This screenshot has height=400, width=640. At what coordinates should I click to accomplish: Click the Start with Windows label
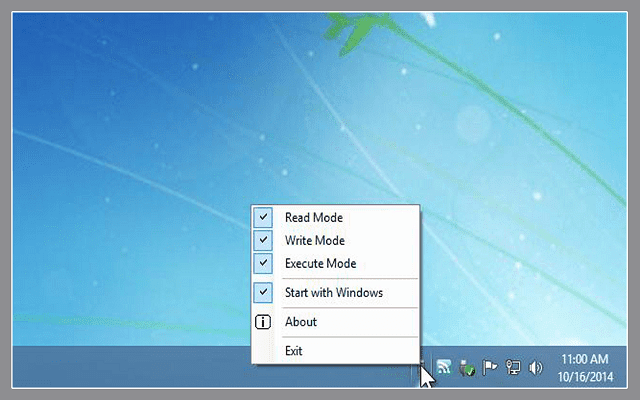tap(333, 293)
